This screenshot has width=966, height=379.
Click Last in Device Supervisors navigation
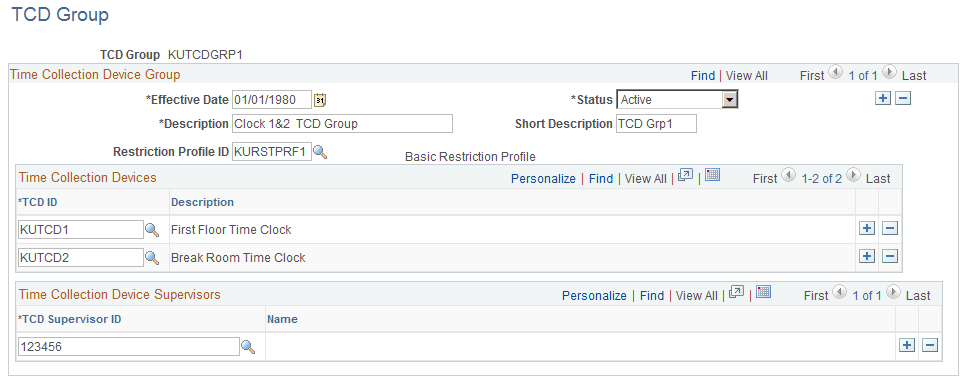click(918, 296)
